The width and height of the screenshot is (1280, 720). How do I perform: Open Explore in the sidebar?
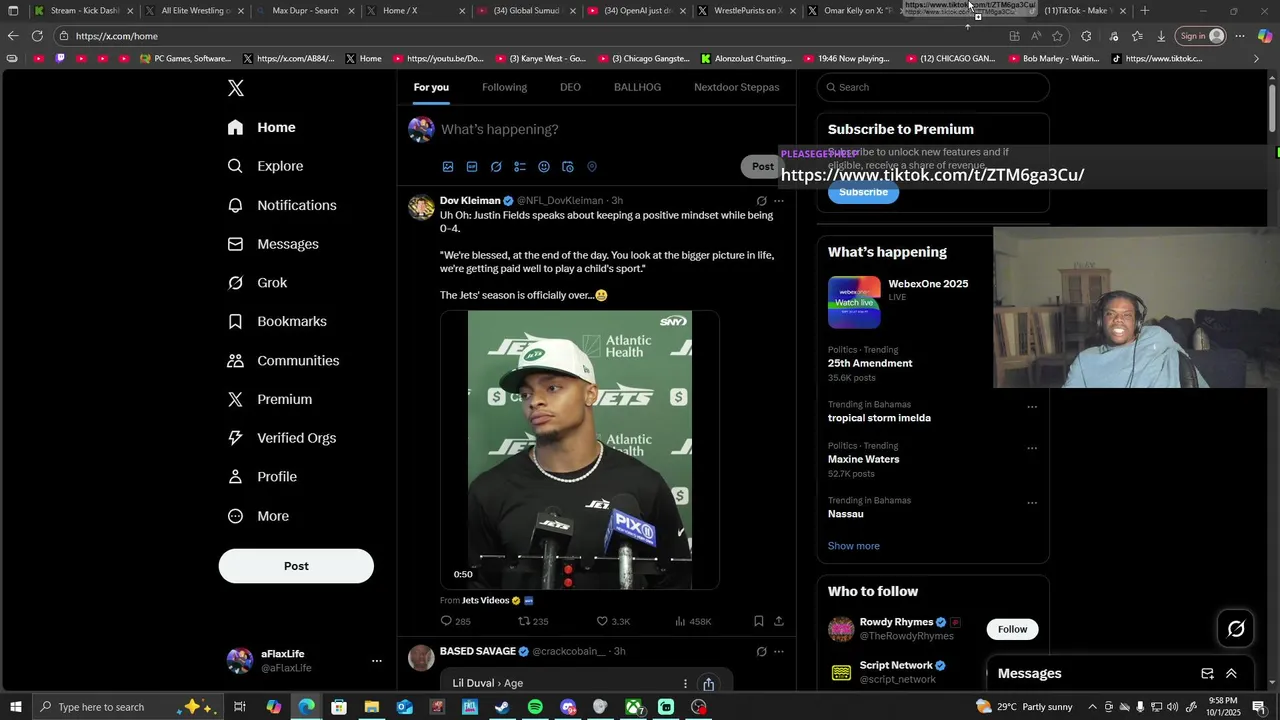[265, 166]
